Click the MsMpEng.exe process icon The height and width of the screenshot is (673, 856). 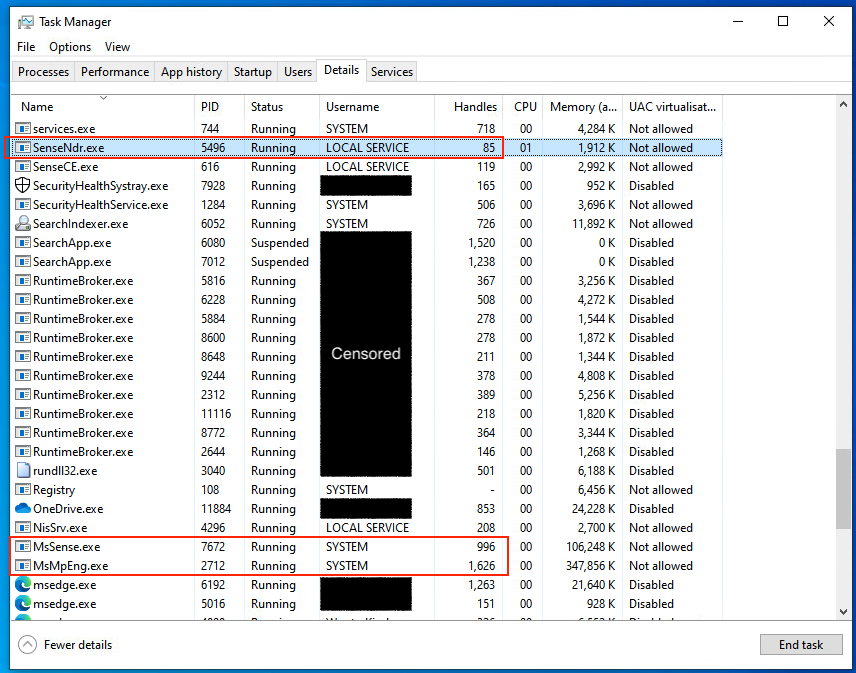click(23, 565)
